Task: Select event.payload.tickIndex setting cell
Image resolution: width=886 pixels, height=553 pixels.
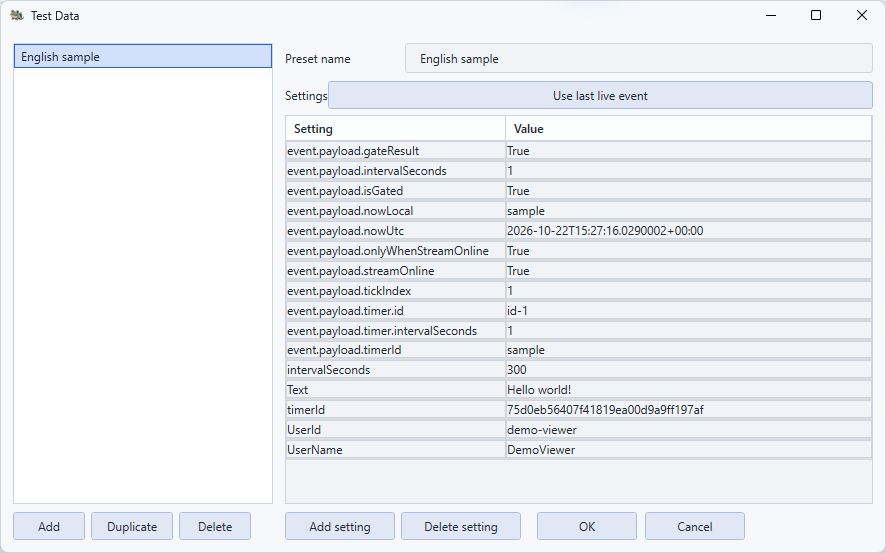Action: click(x=396, y=291)
